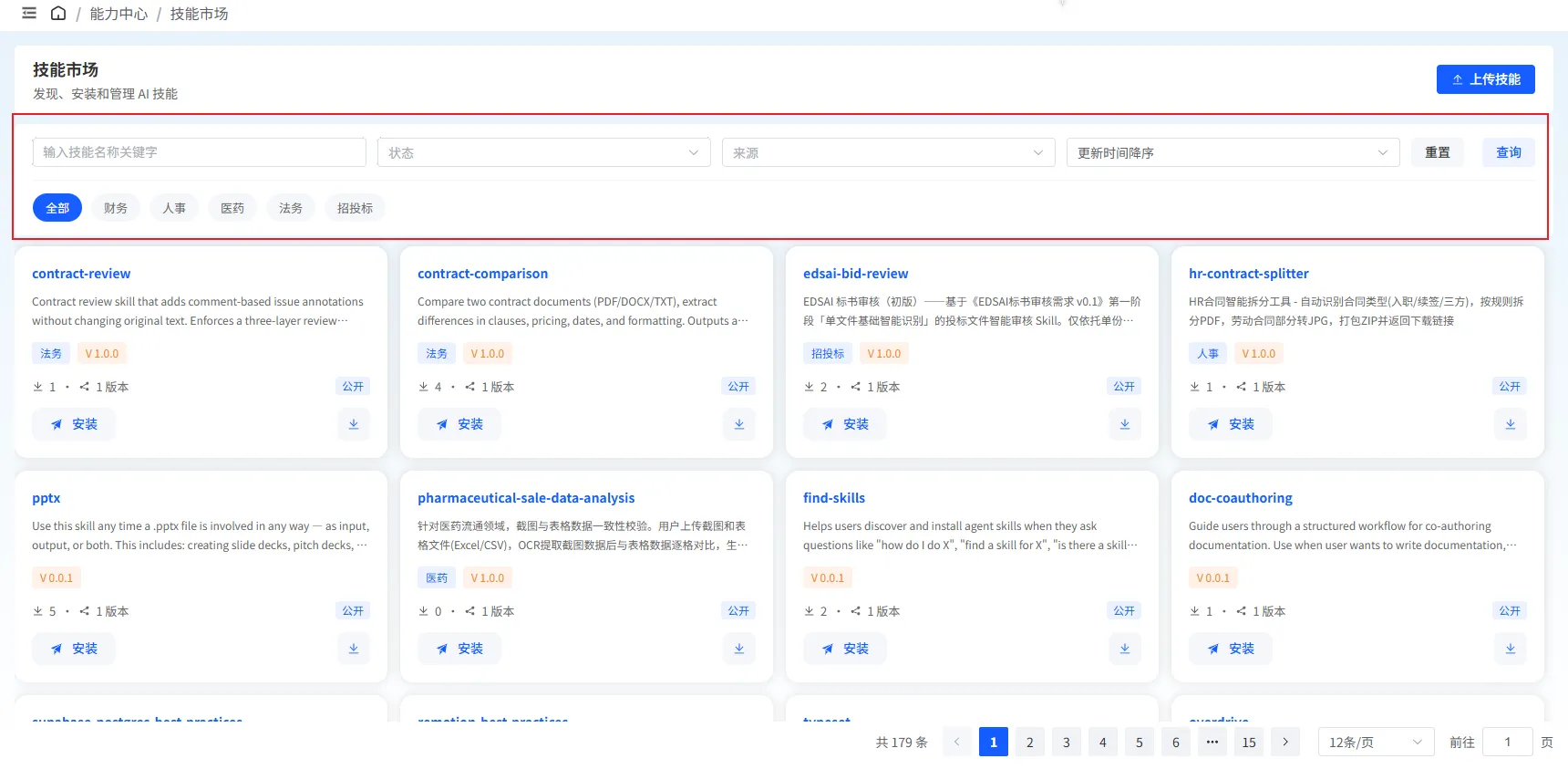Install the find-skills skill
Viewport: 1568px width, 769px height.
(845, 649)
